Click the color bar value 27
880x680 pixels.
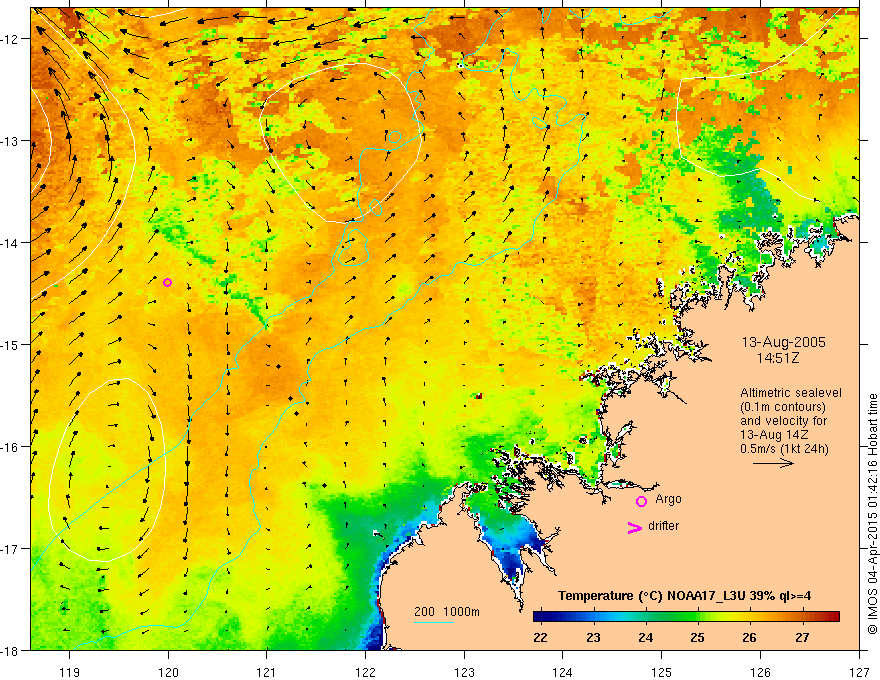[x=803, y=637]
